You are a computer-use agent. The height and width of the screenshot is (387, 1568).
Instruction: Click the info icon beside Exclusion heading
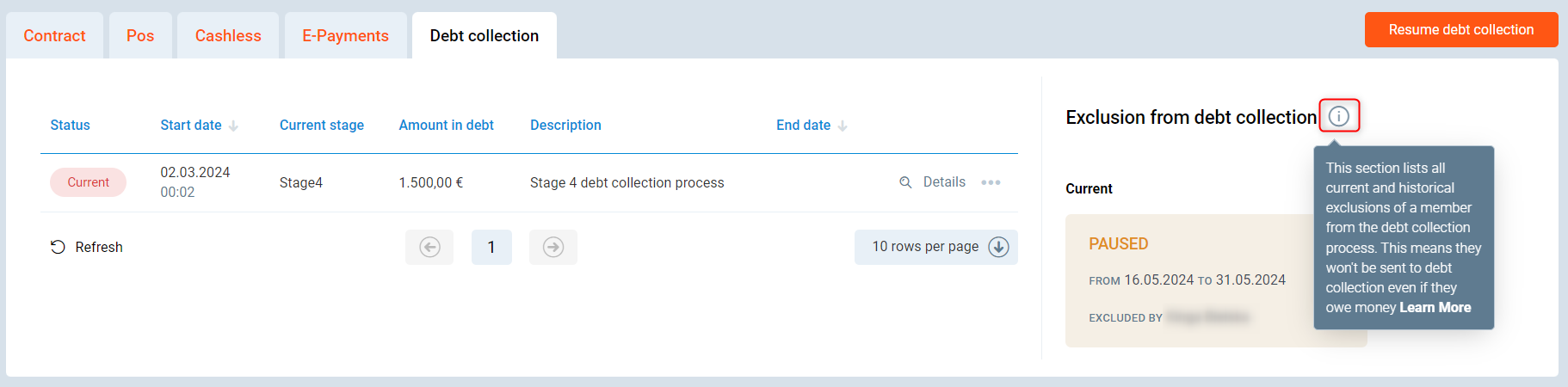coord(1338,116)
